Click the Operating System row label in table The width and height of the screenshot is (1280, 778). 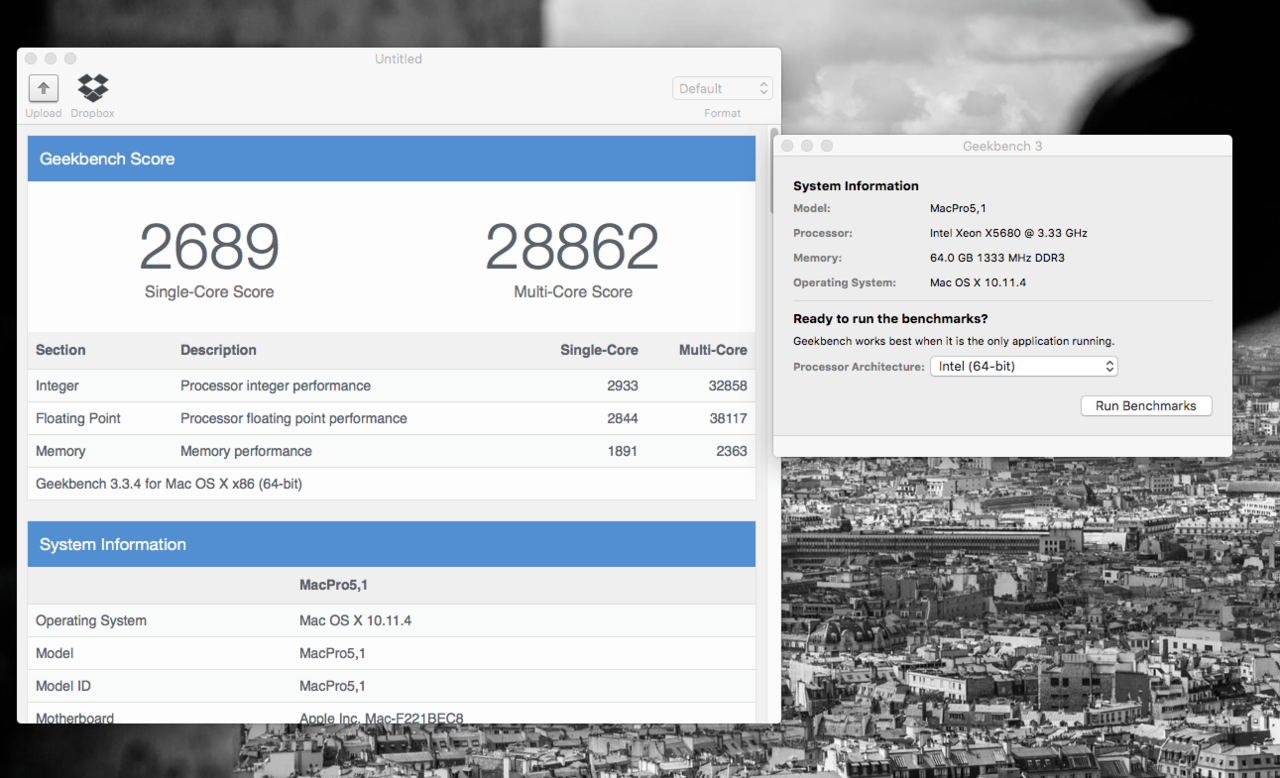[91, 621]
